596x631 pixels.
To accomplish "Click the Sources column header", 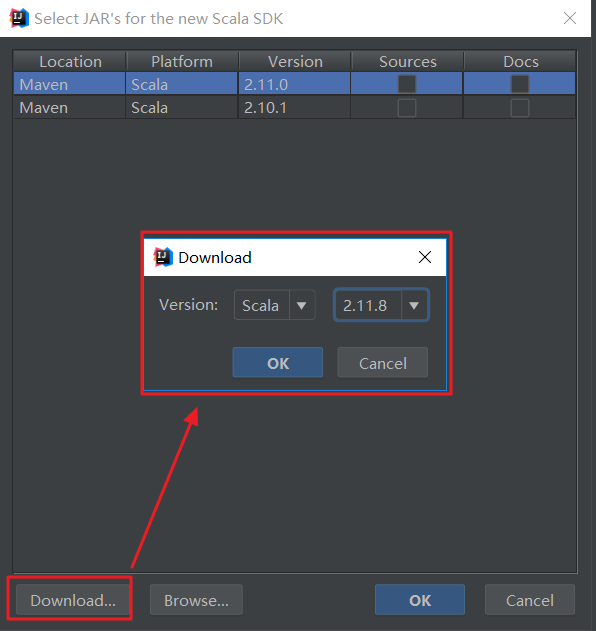I will click(x=407, y=62).
